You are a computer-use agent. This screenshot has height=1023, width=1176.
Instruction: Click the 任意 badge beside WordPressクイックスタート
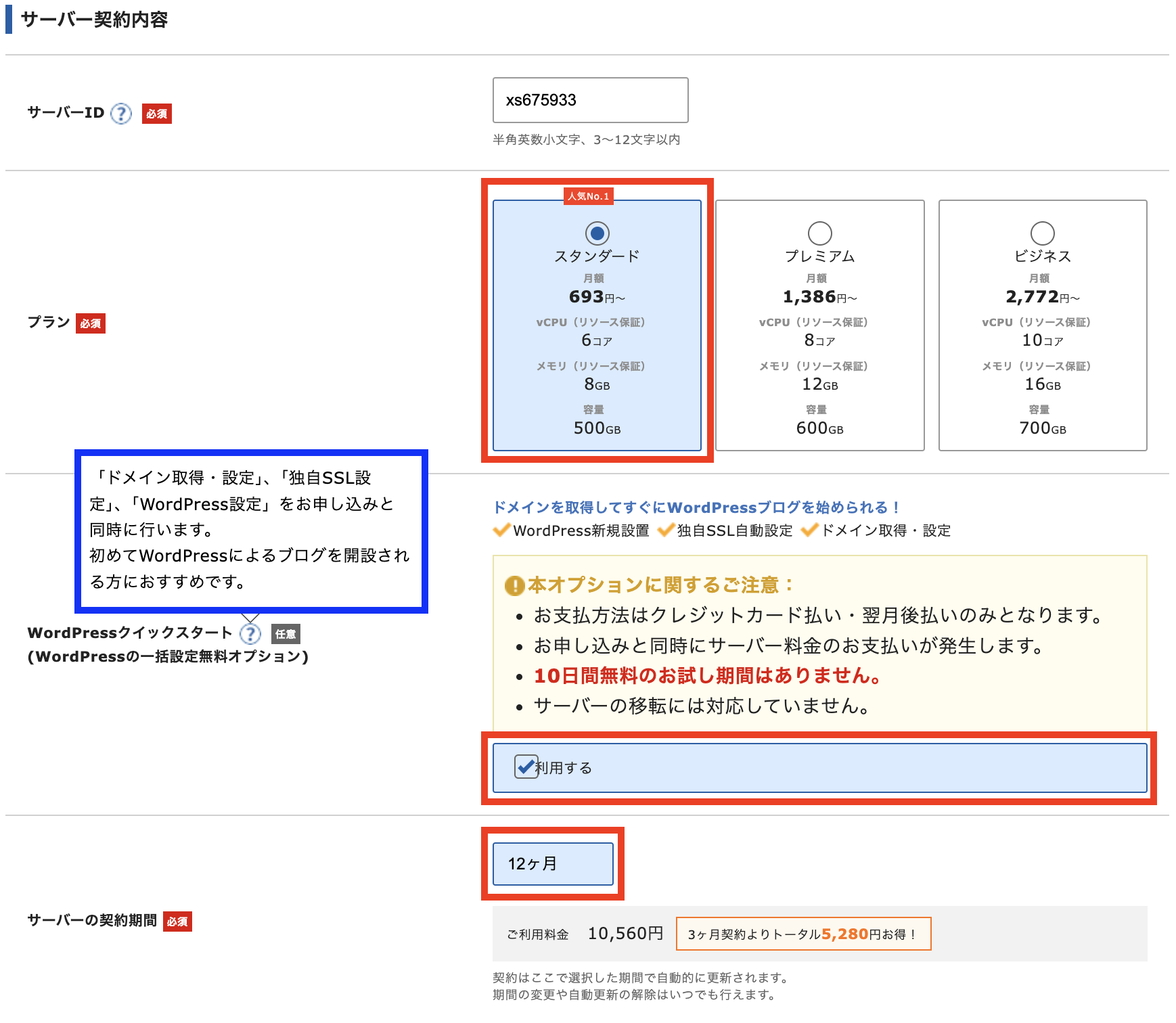coord(286,634)
